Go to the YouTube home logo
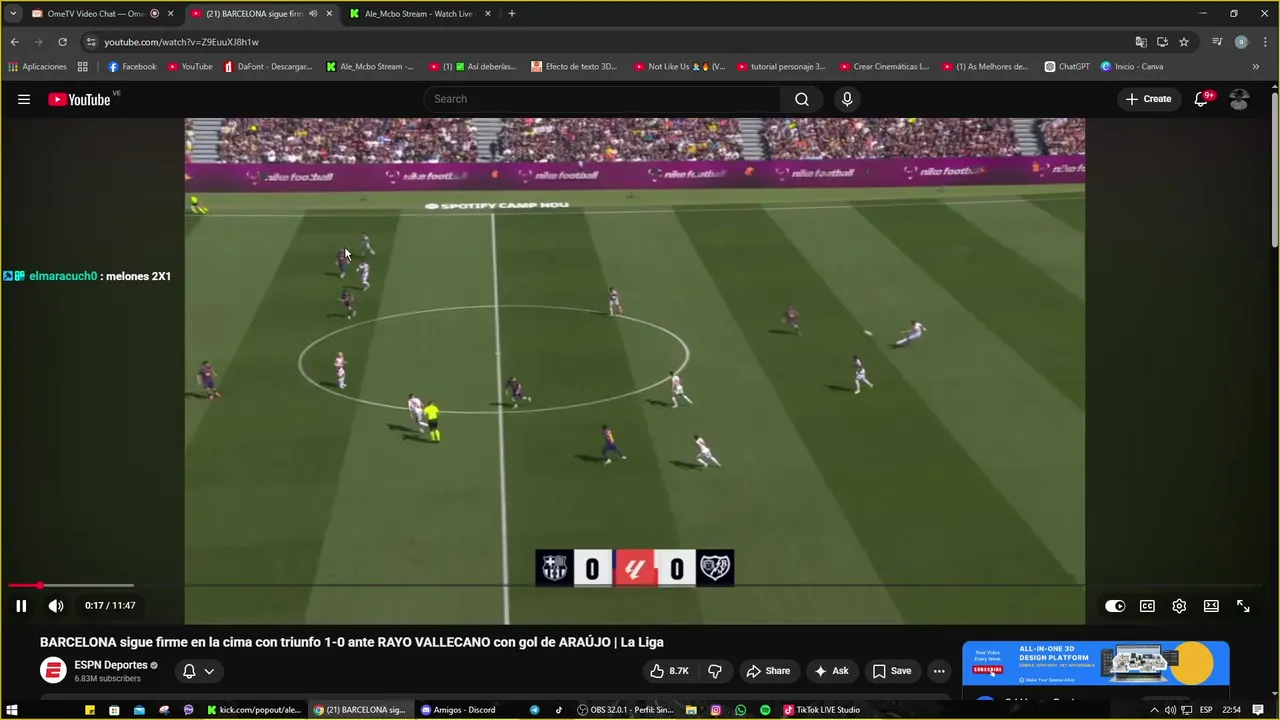The width and height of the screenshot is (1280, 720). 79,99
